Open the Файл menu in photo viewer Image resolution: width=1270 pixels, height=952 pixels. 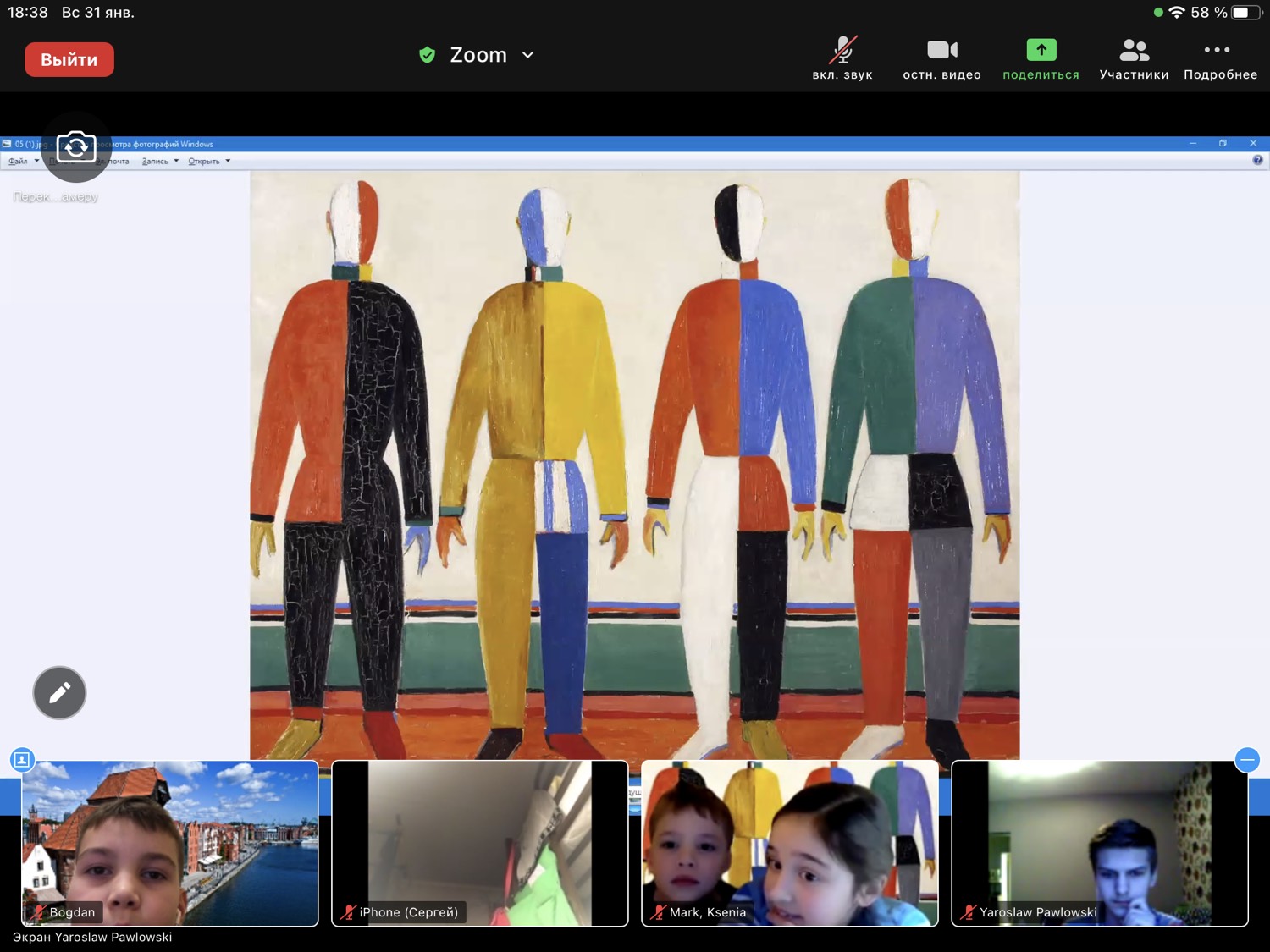[19, 161]
